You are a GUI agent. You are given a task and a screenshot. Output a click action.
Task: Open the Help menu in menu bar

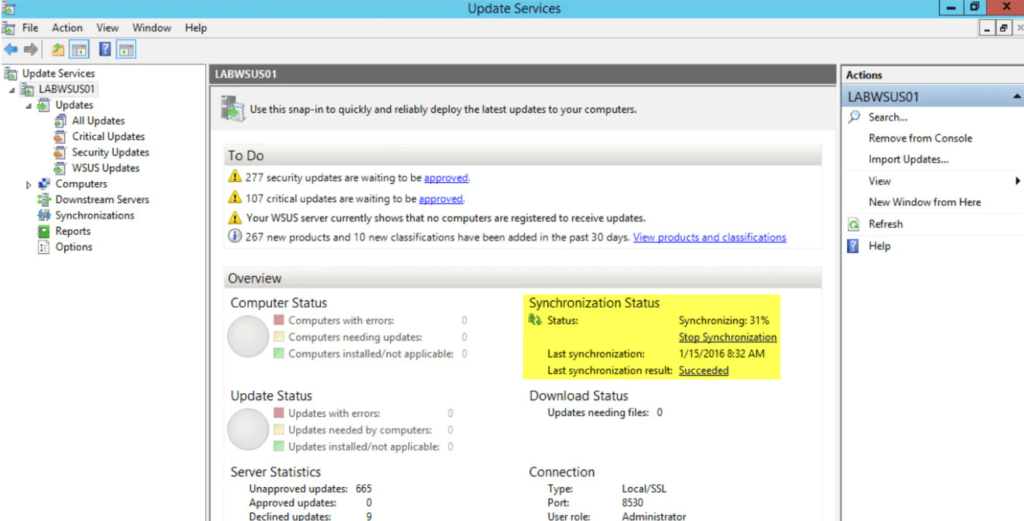196,27
